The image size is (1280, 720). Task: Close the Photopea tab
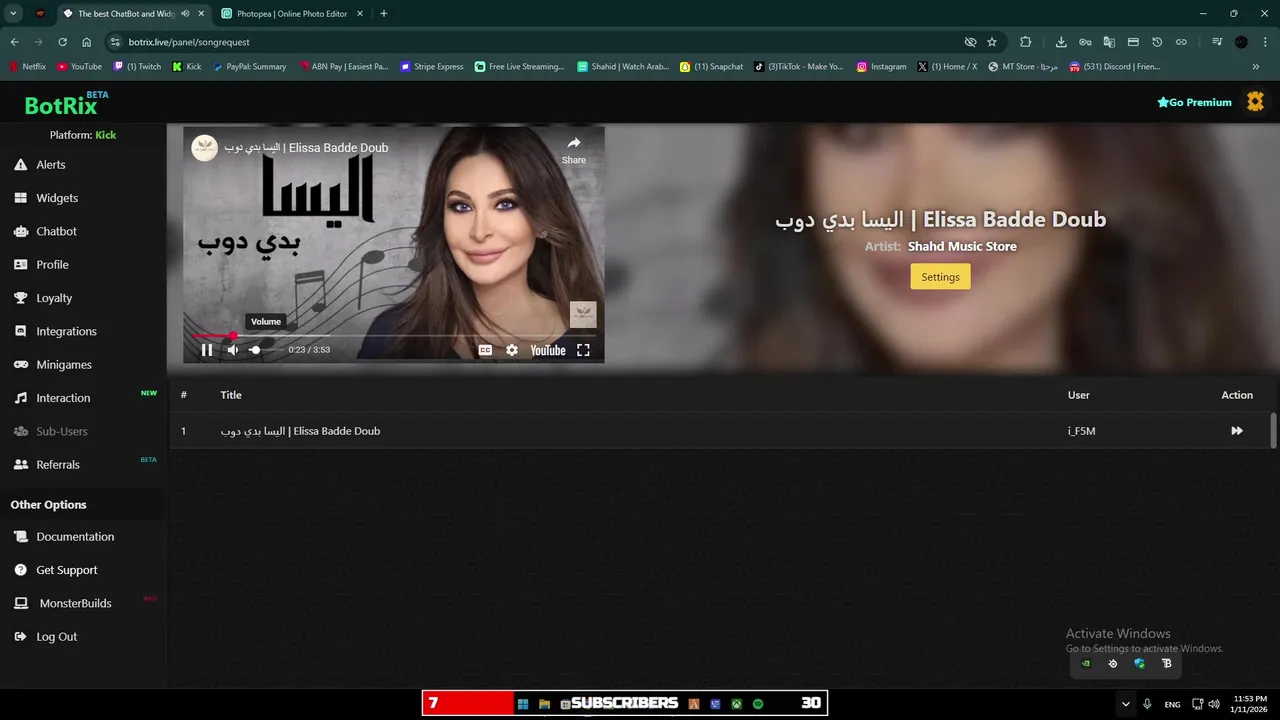tap(361, 14)
